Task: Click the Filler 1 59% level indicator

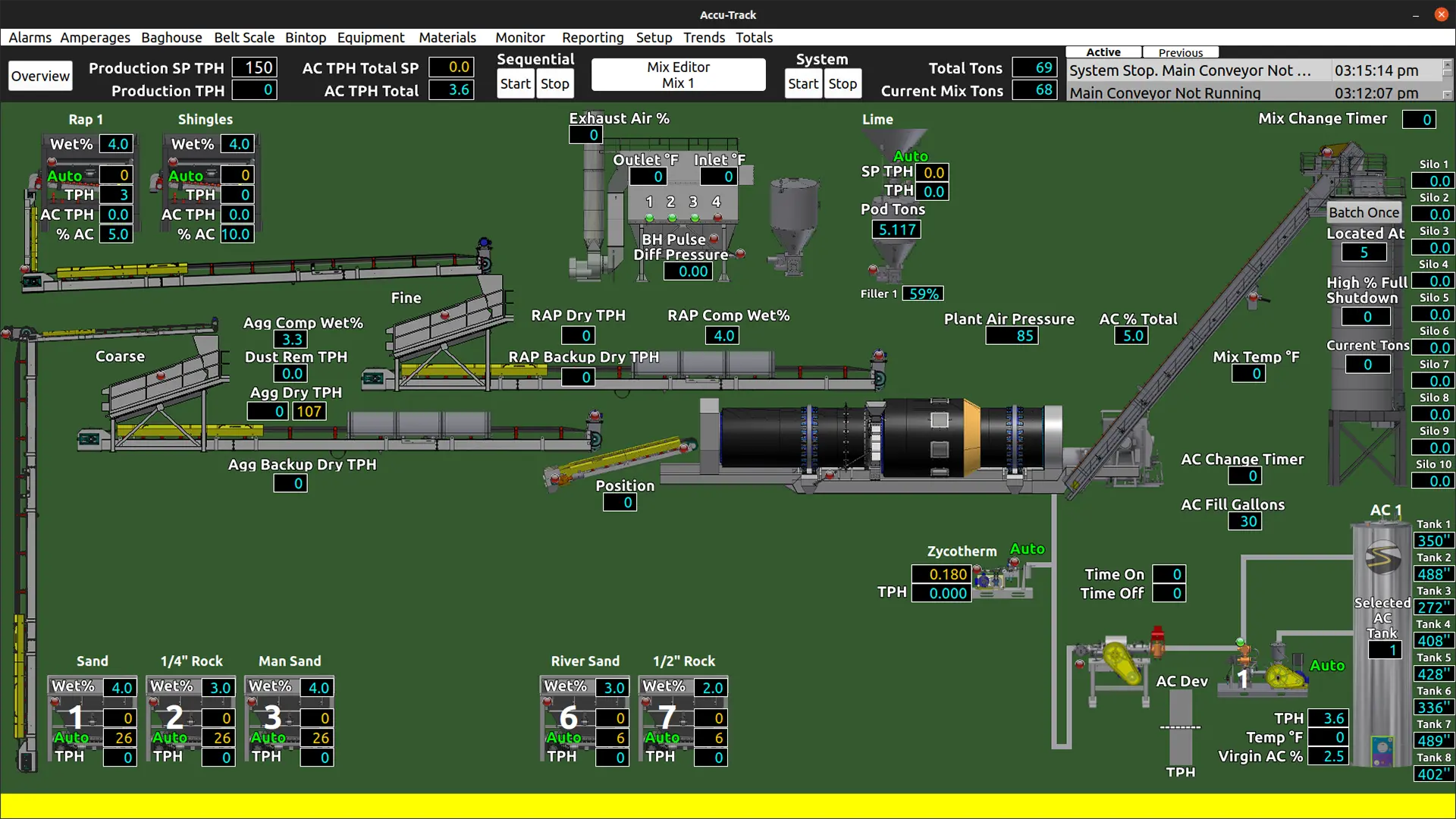Action: pos(923,293)
